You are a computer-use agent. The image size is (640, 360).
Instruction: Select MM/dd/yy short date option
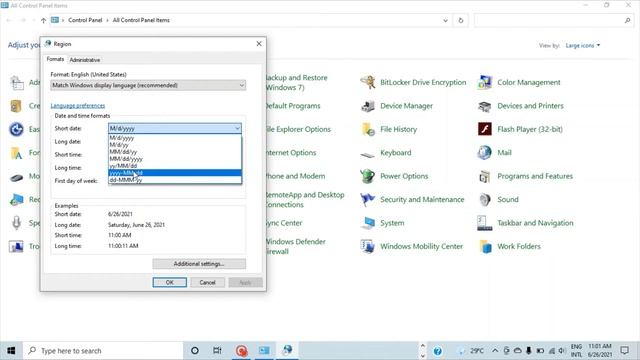pyautogui.click(x=175, y=152)
